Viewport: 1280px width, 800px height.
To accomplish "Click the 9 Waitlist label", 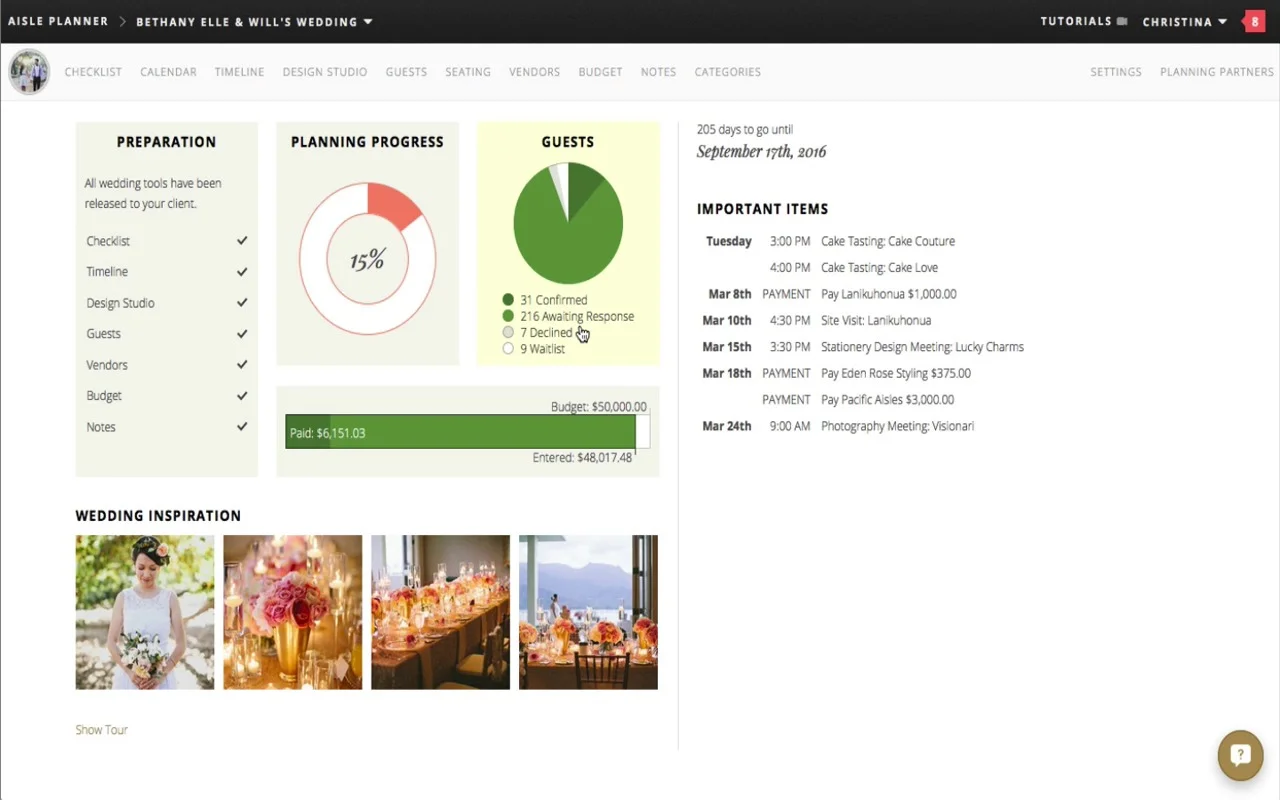I will [x=543, y=349].
